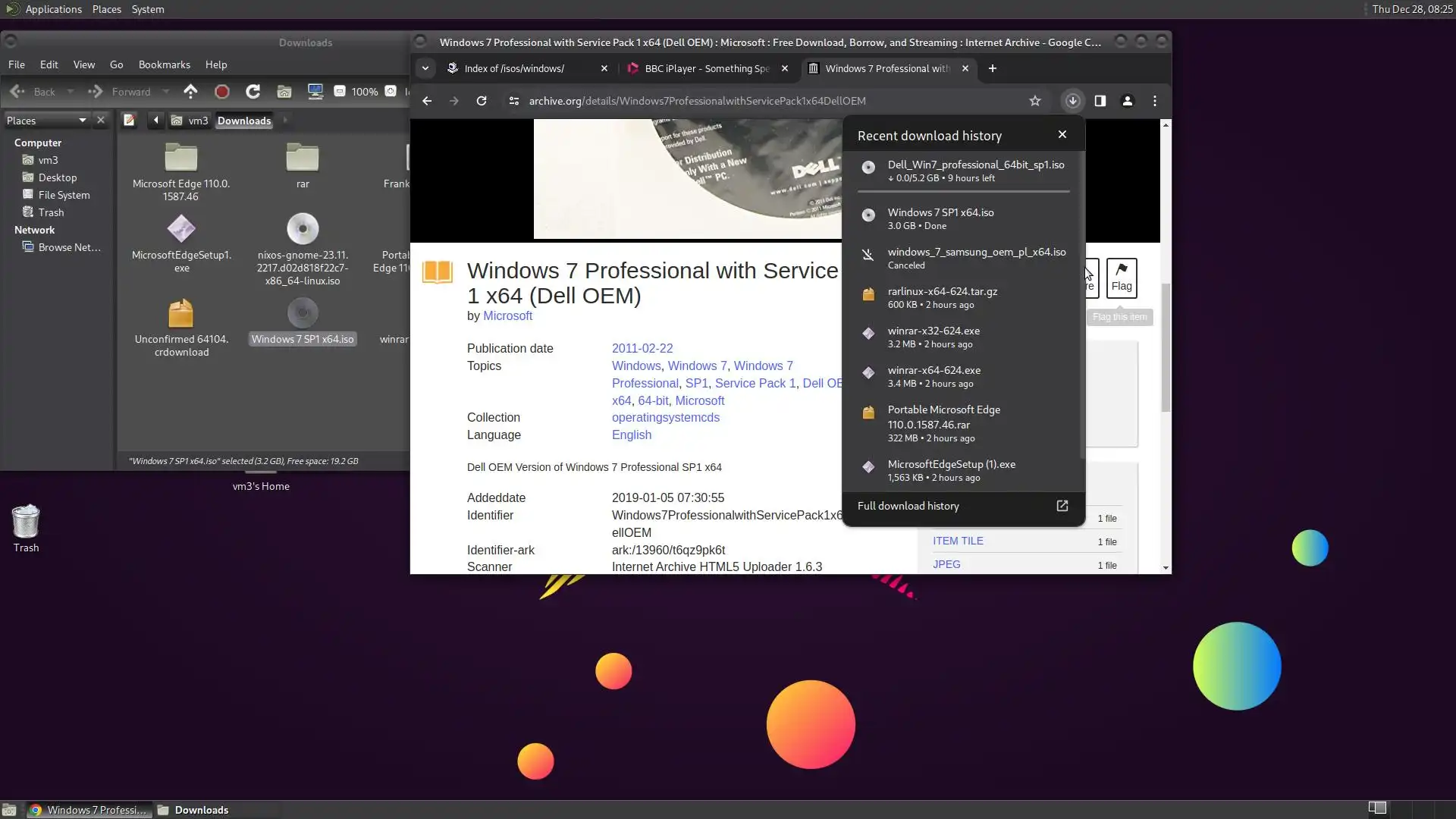Click the Flag button on archive page

(1121, 278)
